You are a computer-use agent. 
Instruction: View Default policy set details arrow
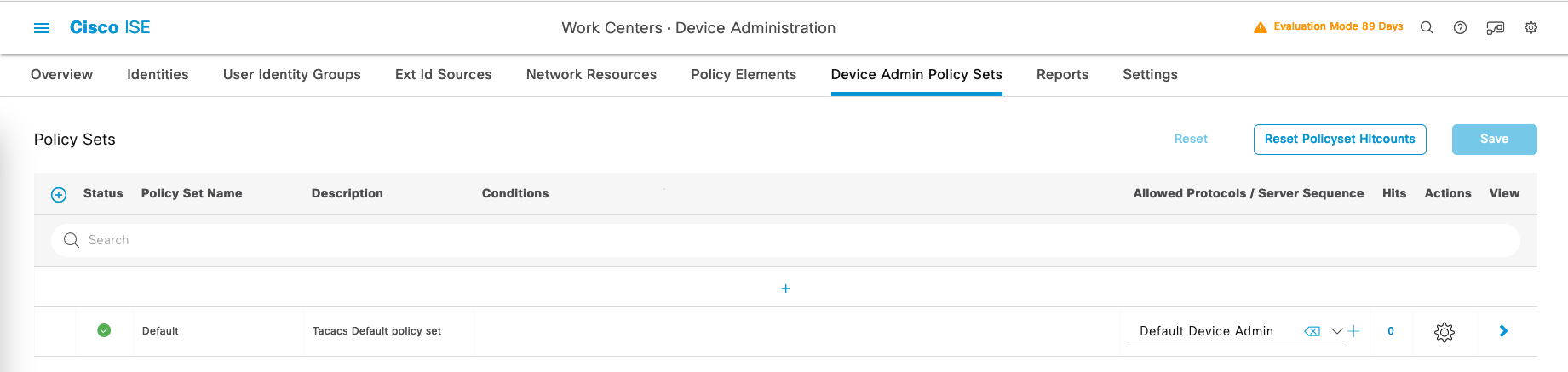(x=1503, y=331)
